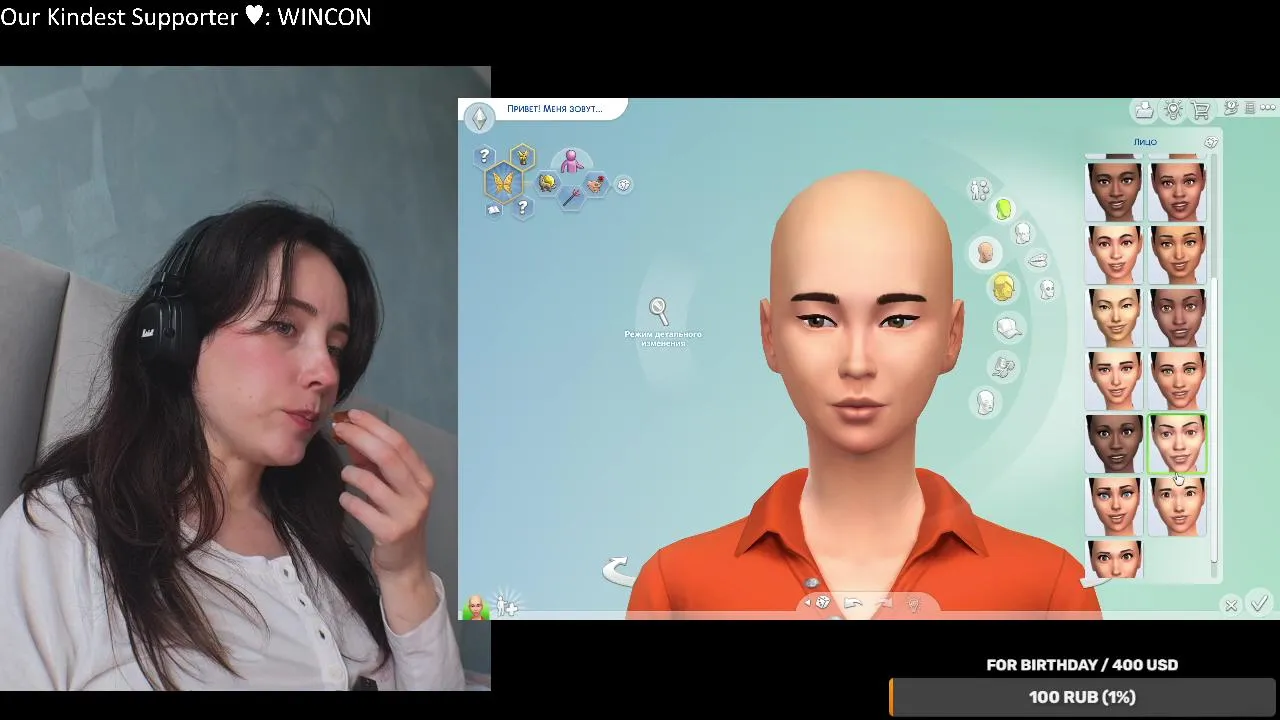Open the body figures category icon

[980, 189]
